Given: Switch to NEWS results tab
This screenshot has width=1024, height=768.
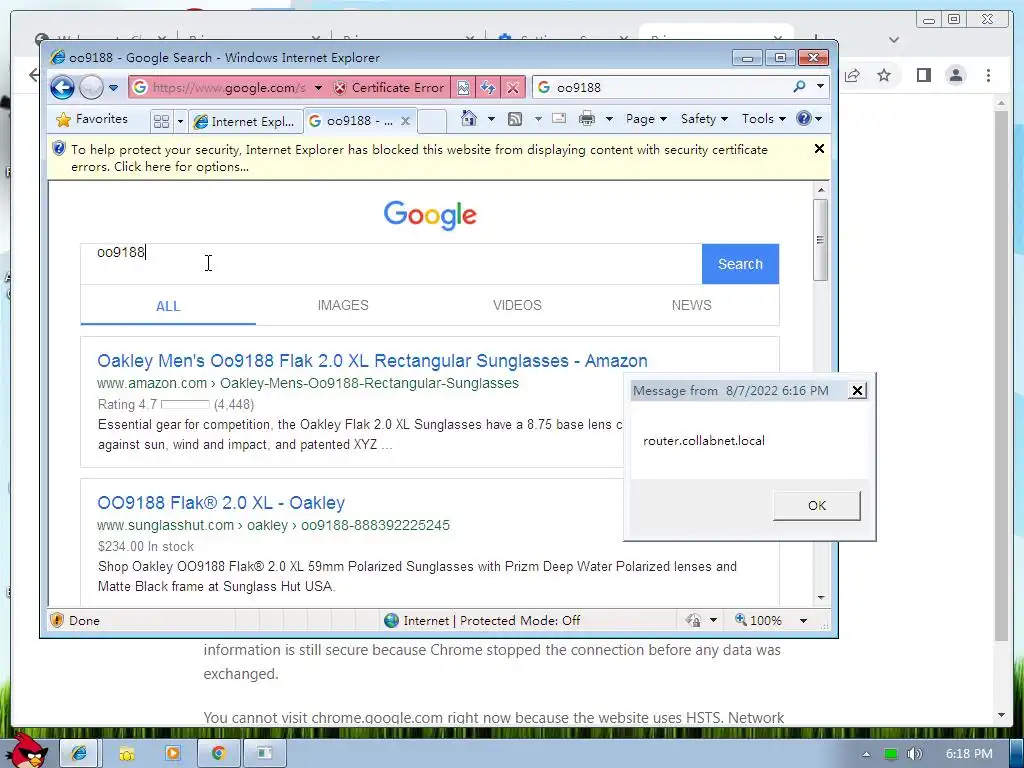Looking at the screenshot, I should [692, 306].
